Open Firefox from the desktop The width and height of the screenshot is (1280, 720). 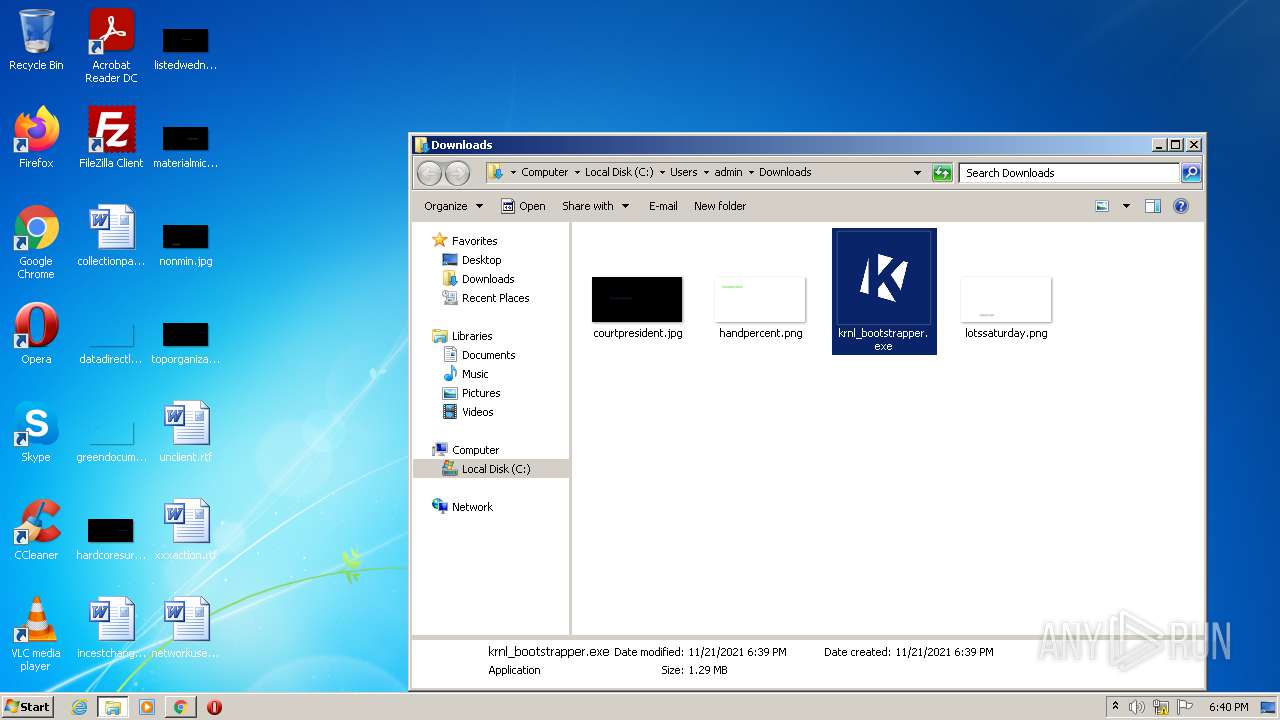[x=36, y=138]
